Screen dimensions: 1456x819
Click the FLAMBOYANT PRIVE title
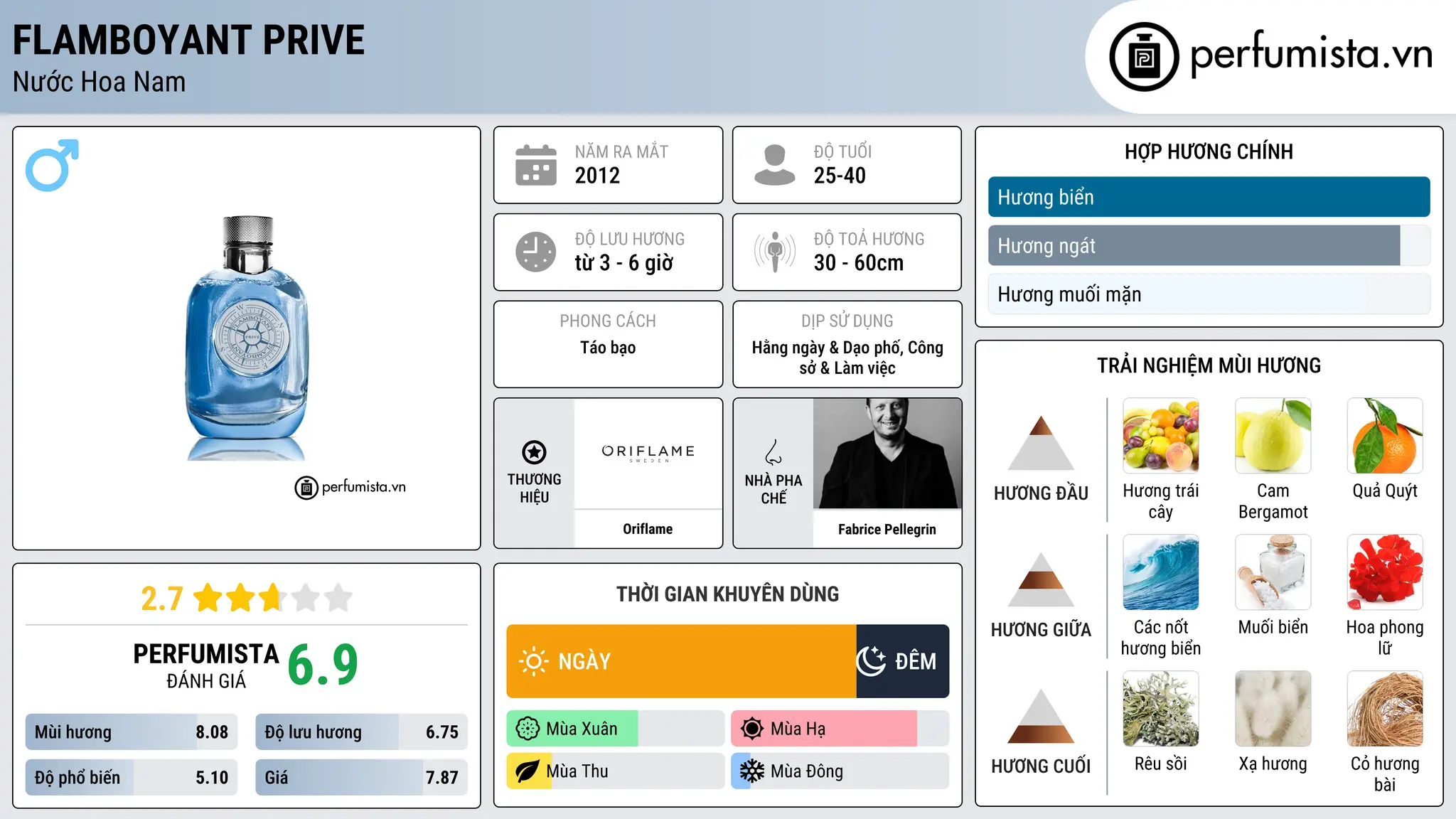point(188,41)
